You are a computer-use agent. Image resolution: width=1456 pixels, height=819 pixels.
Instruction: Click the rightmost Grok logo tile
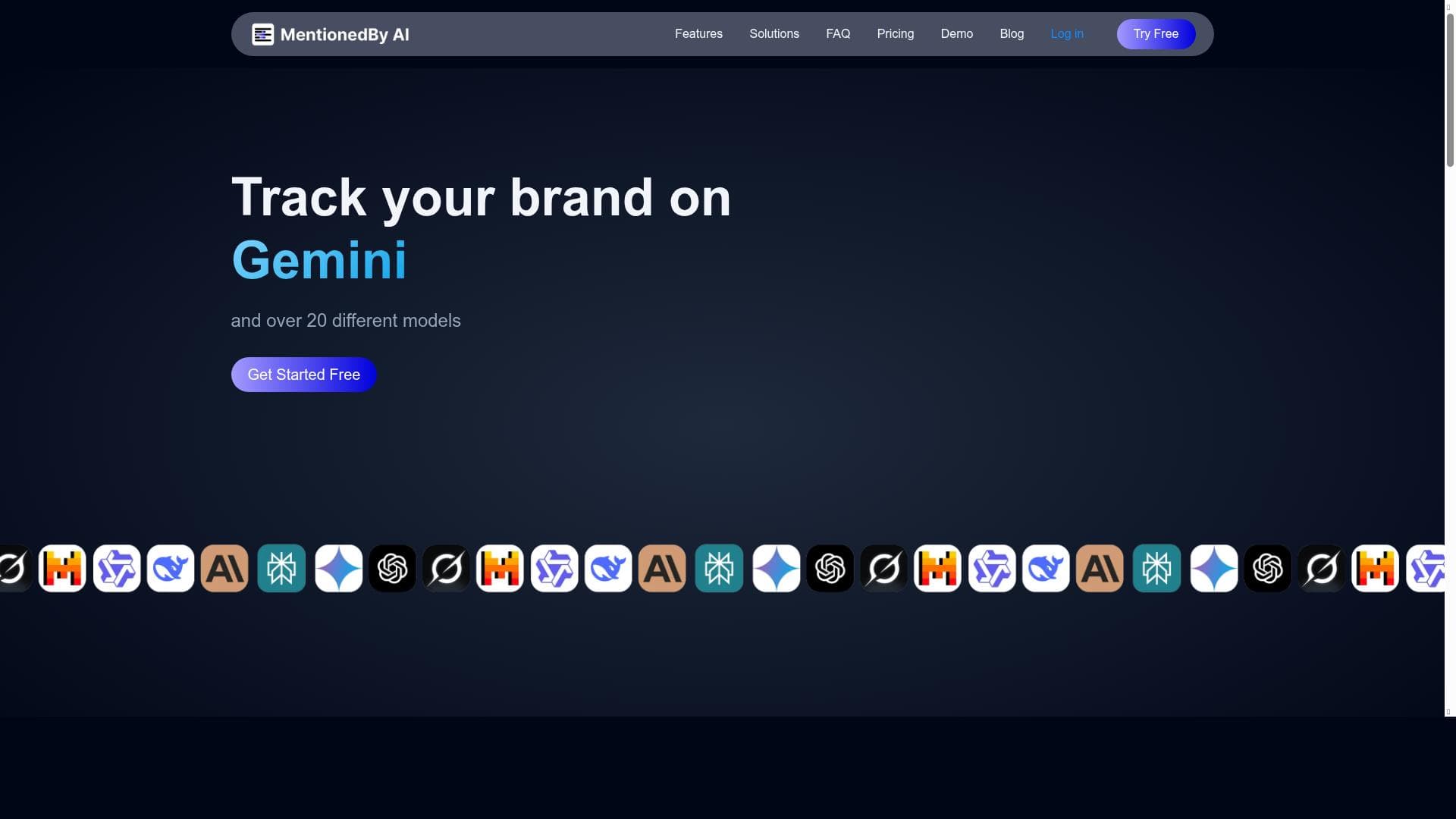[x=1321, y=568]
